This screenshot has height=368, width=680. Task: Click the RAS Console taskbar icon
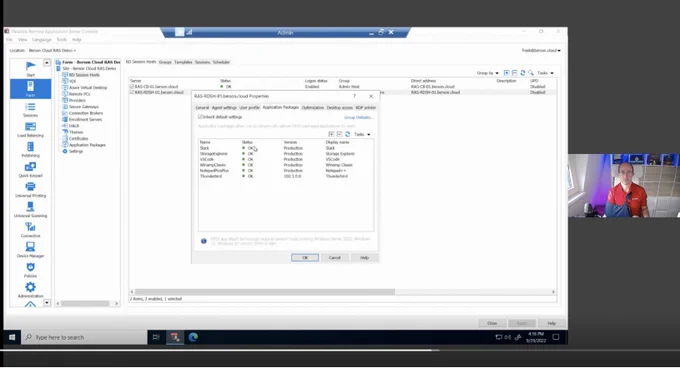[x=175, y=337]
